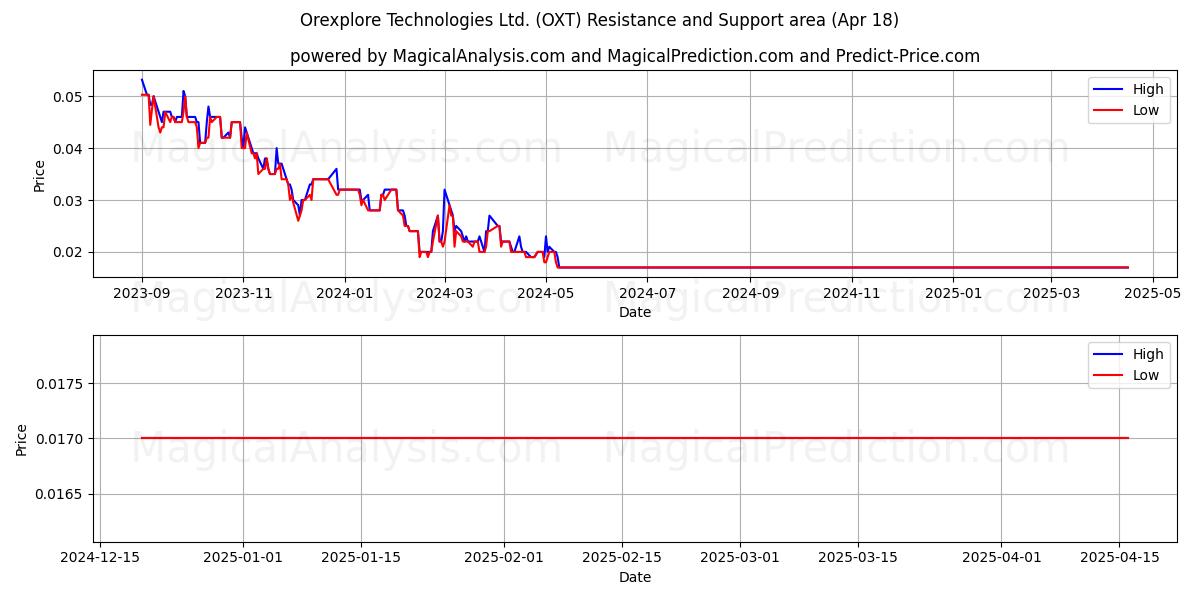Click the bottom chart's 'Date' axis label
Screen dimensions: 1200x600
[635, 577]
